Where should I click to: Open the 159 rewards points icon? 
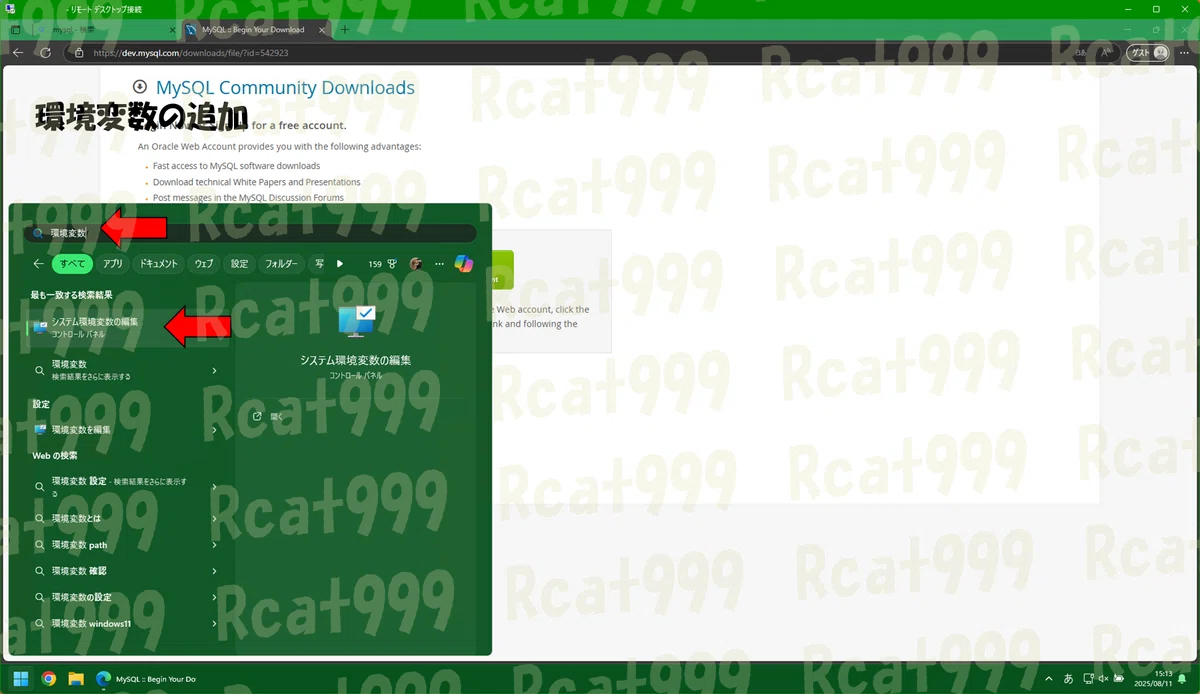(x=383, y=264)
